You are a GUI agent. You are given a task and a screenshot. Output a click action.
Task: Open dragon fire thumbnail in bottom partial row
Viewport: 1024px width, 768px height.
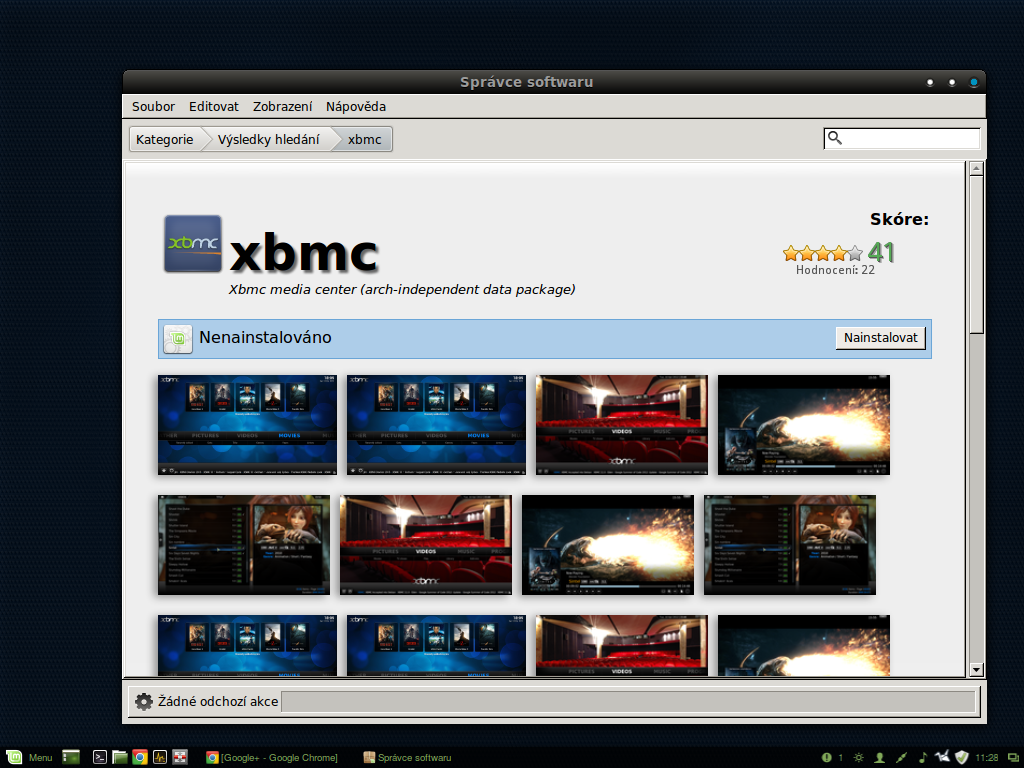(803, 645)
